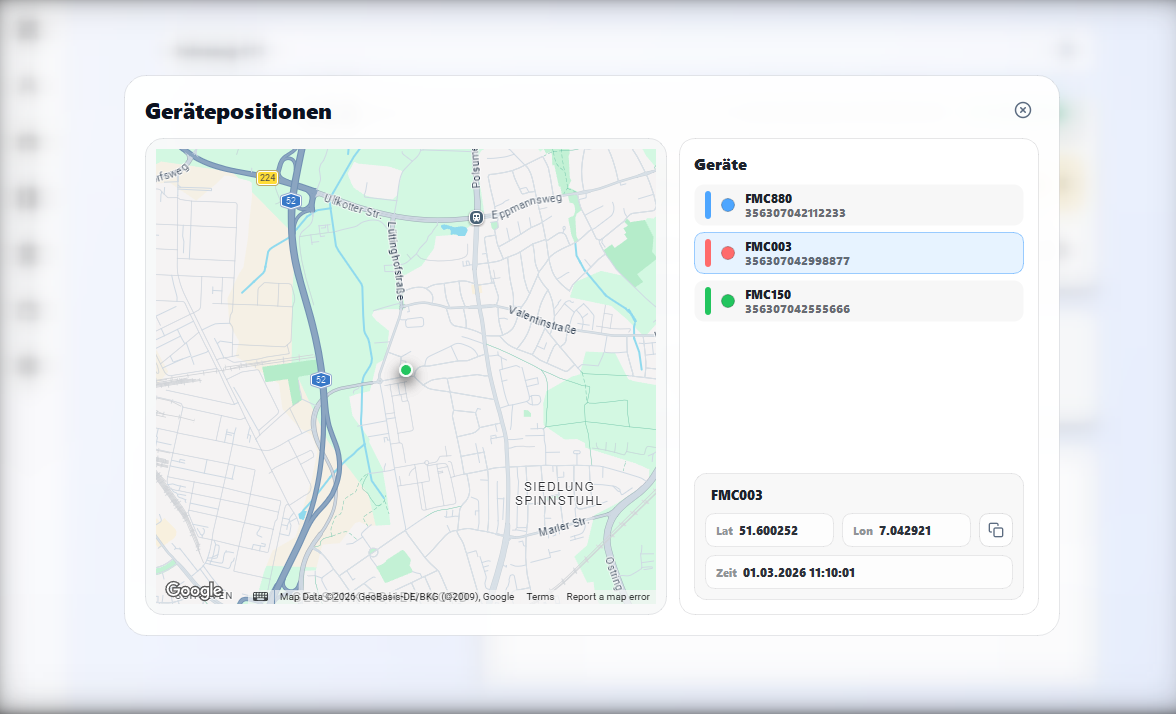Click the FMC003 heading in details card

tap(736, 495)
